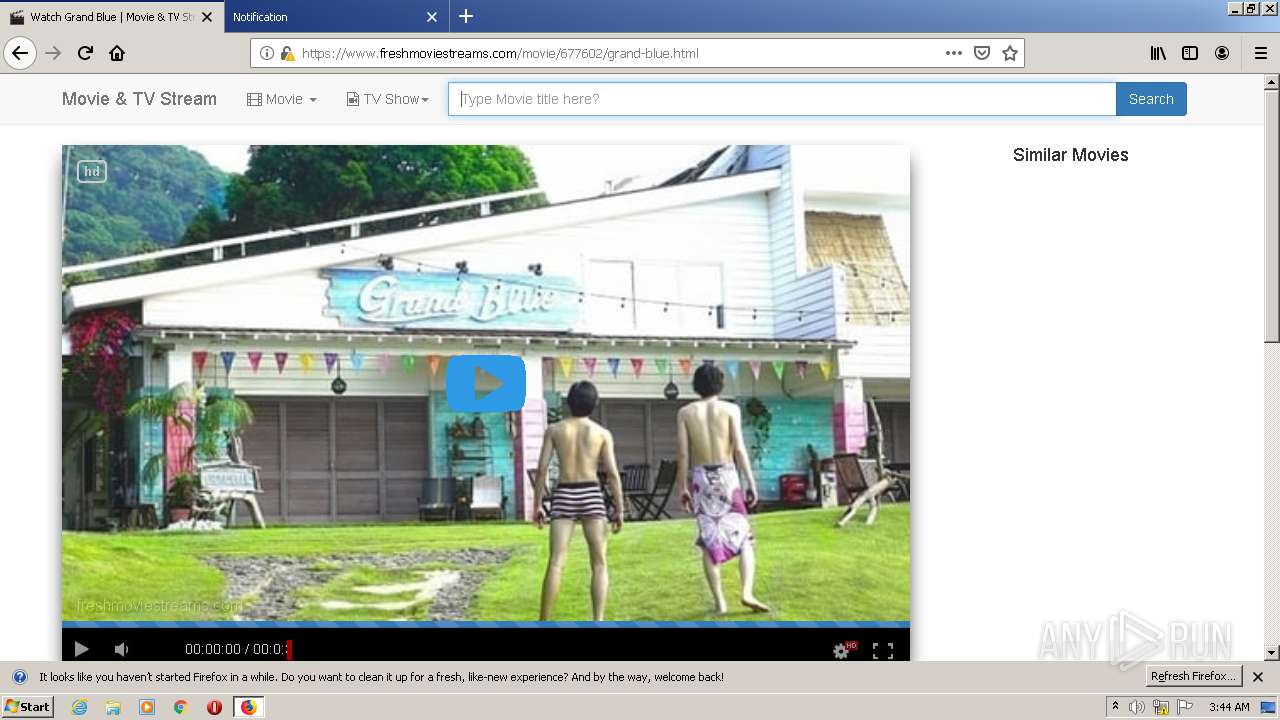Reload the current page

coord(86,53)
